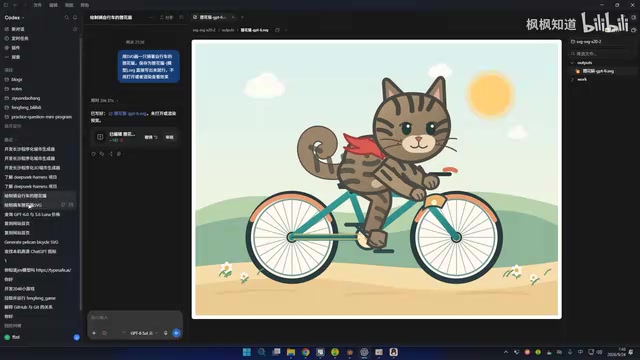640x360 pixels.
Task: Click the blue circle icon beside ffbd
Action: click(76, 337)
